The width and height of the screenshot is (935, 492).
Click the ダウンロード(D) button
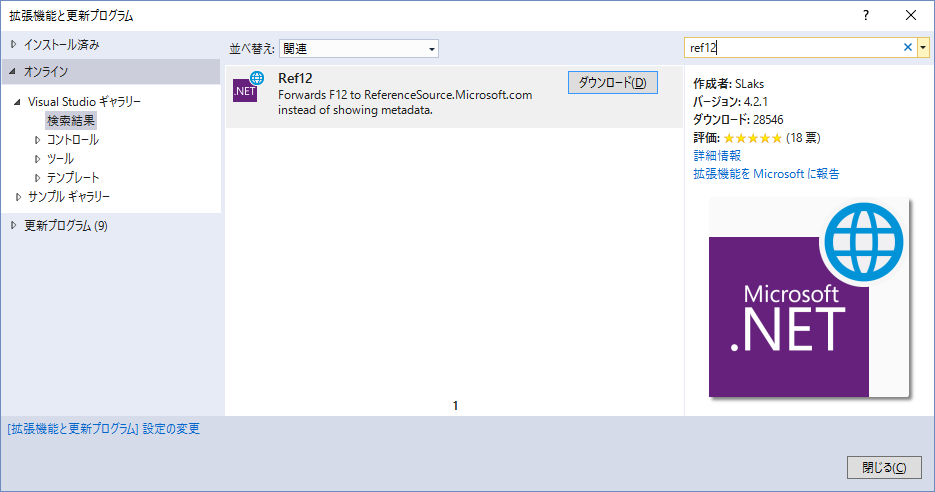(612, 83)
